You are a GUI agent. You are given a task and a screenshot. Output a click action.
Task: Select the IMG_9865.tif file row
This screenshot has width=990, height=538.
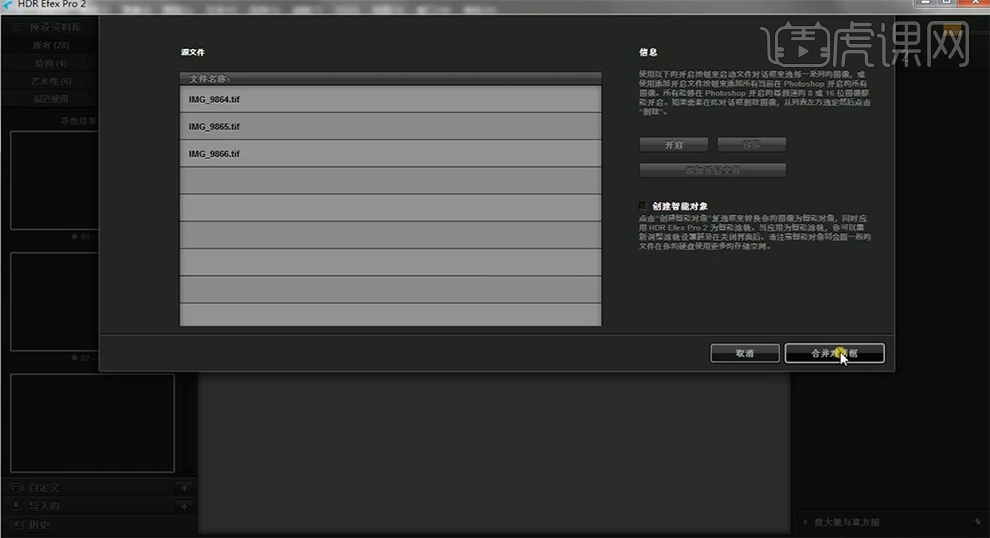coord(390,126)
